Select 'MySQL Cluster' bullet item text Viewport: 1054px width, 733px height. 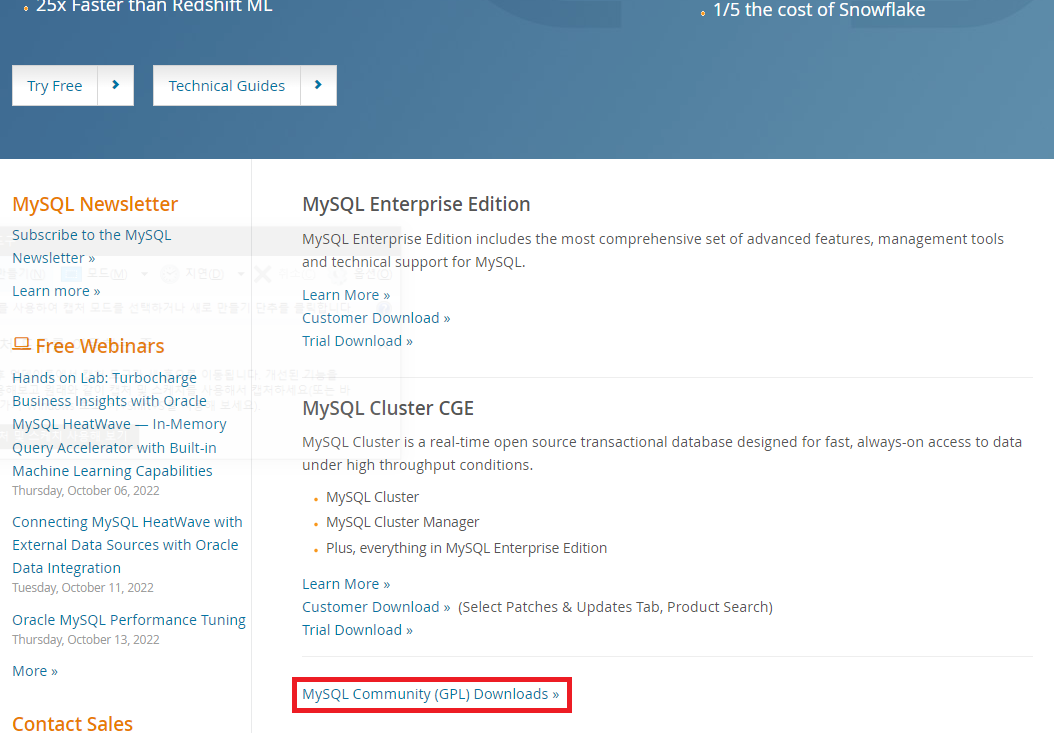[372, 497]
